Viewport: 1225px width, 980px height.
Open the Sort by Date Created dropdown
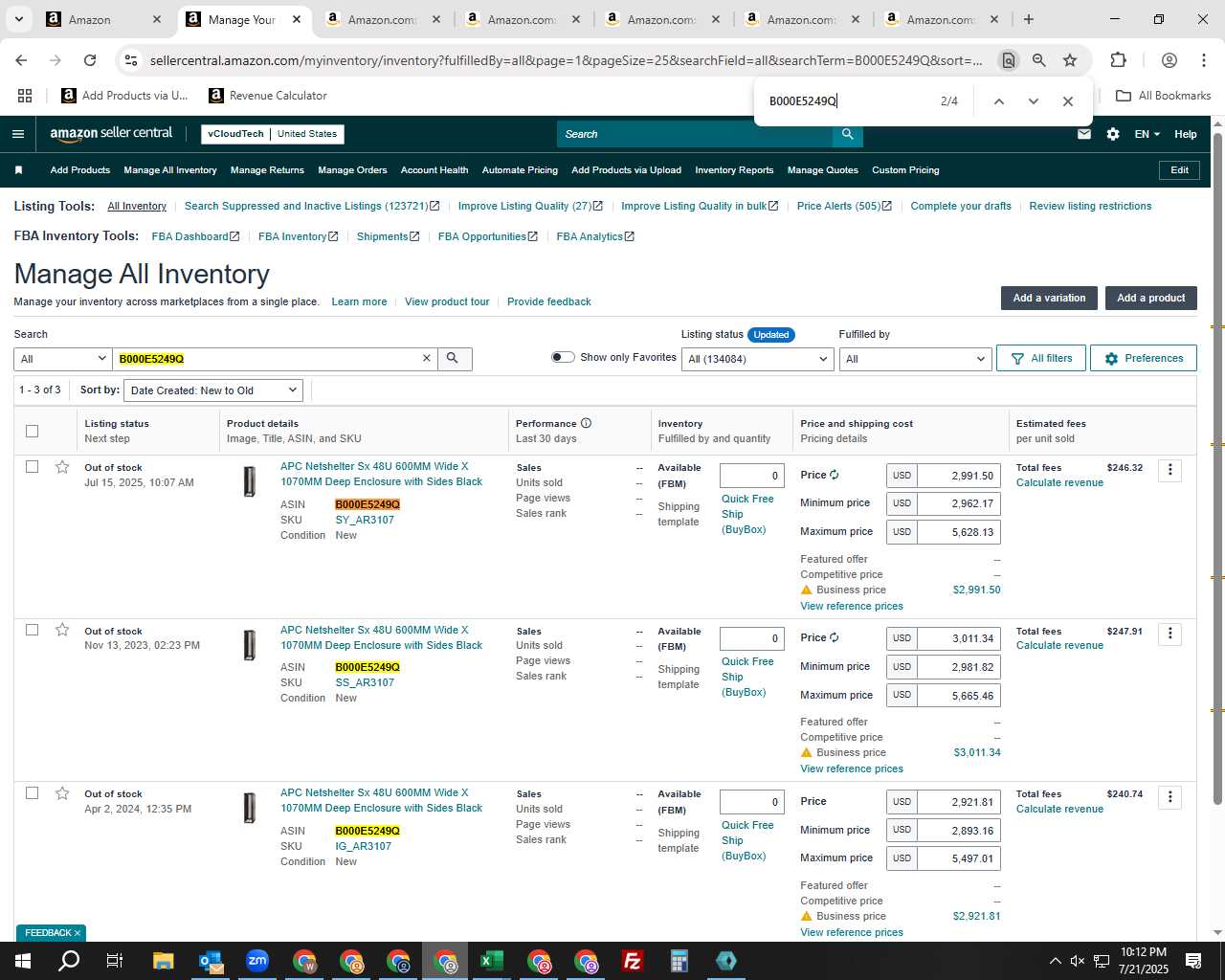pyautogui.click(x=214, y=390)
